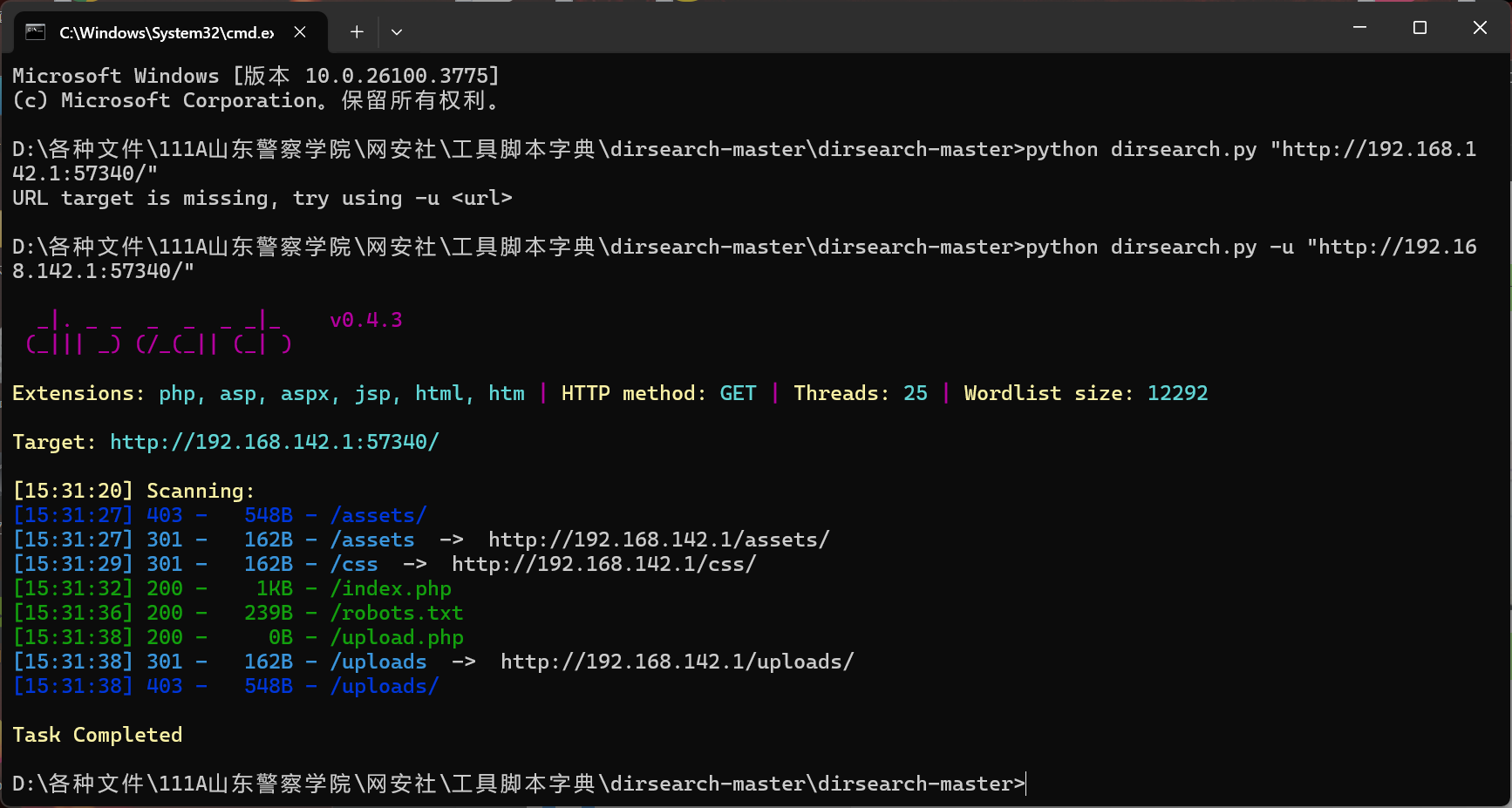Click the 301 /assets result path
The height and width of the screenshot is (808, 1512).
pos(372,540)
